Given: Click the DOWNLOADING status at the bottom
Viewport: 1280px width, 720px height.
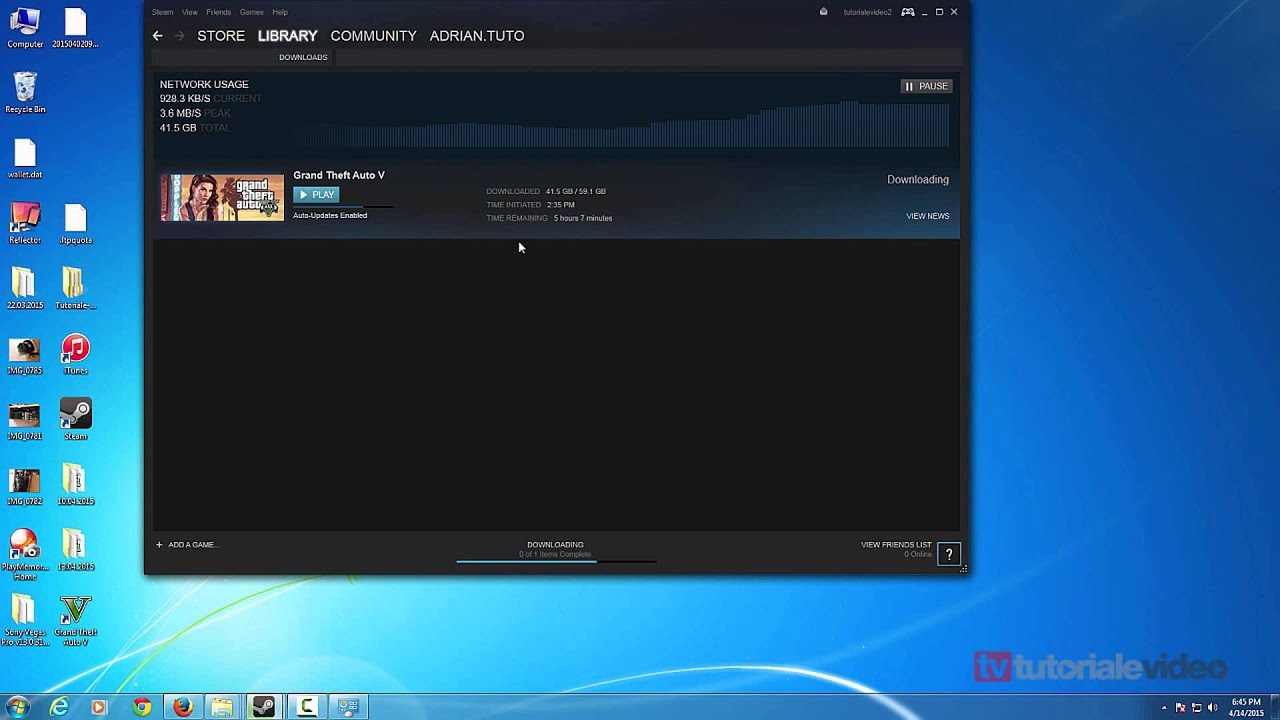Looking at the screenshot, I should pyautogui.click(x=555, y=545).
